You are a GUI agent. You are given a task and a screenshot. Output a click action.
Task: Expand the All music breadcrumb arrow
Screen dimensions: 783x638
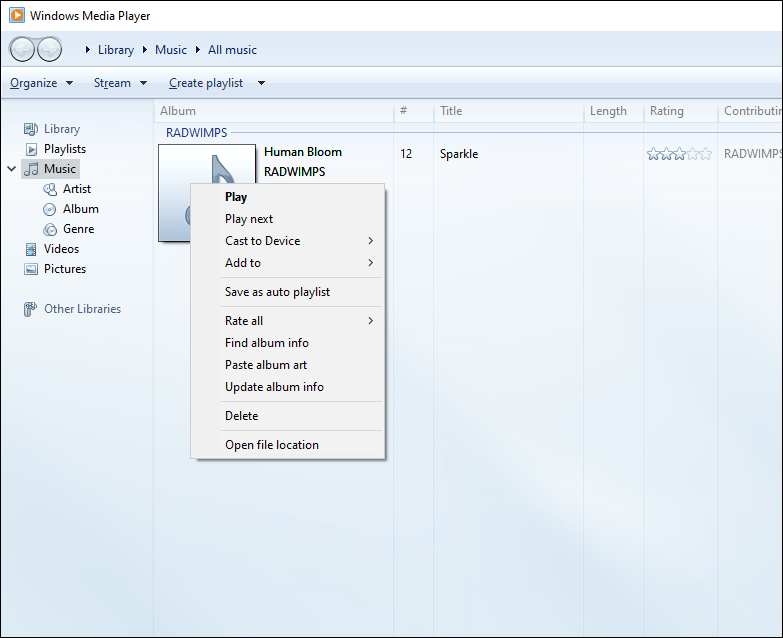[198, 49]
